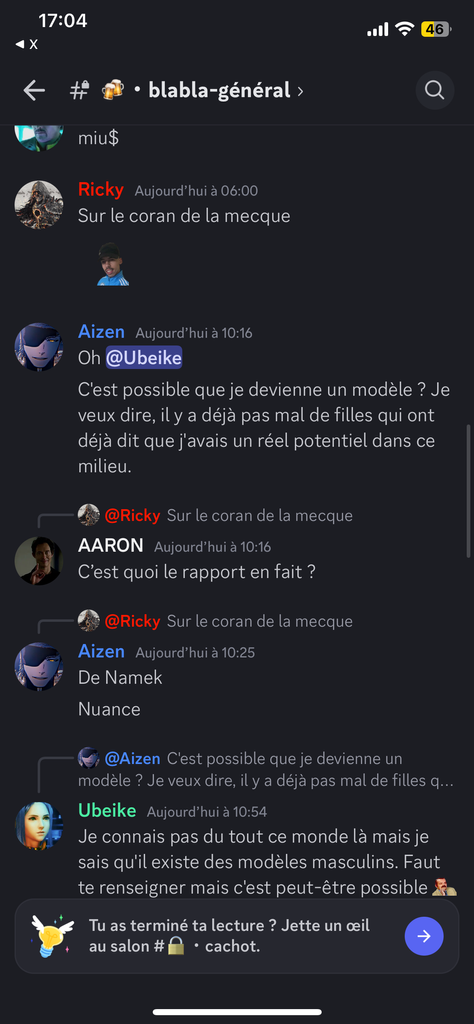The width and height of the screenshot is (474, 1024).
Task: Tap the Ricky username in red
Action: (x=101, y=189)
